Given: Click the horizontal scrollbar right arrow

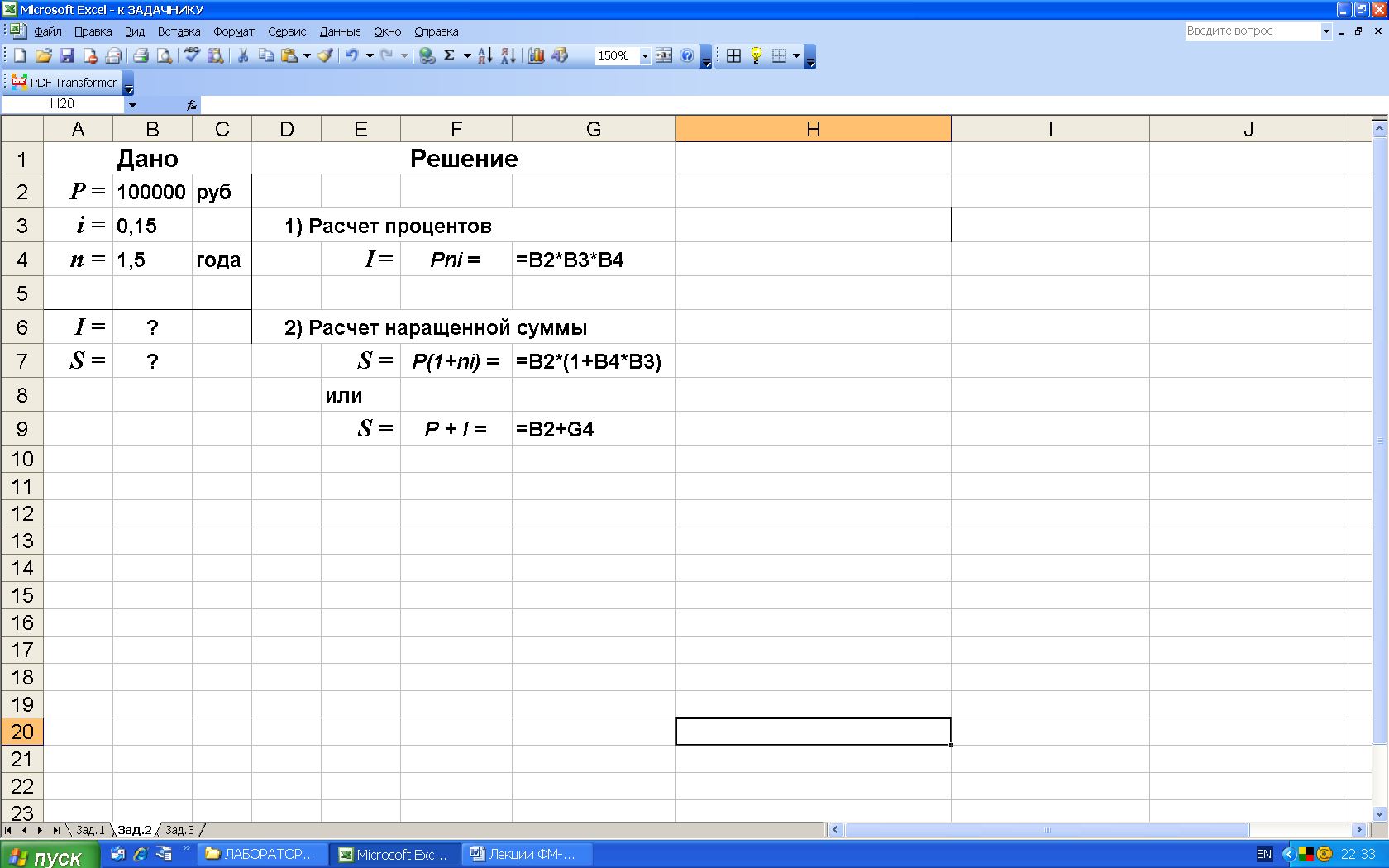Looking at the screenshot, I should [1358, 830].
